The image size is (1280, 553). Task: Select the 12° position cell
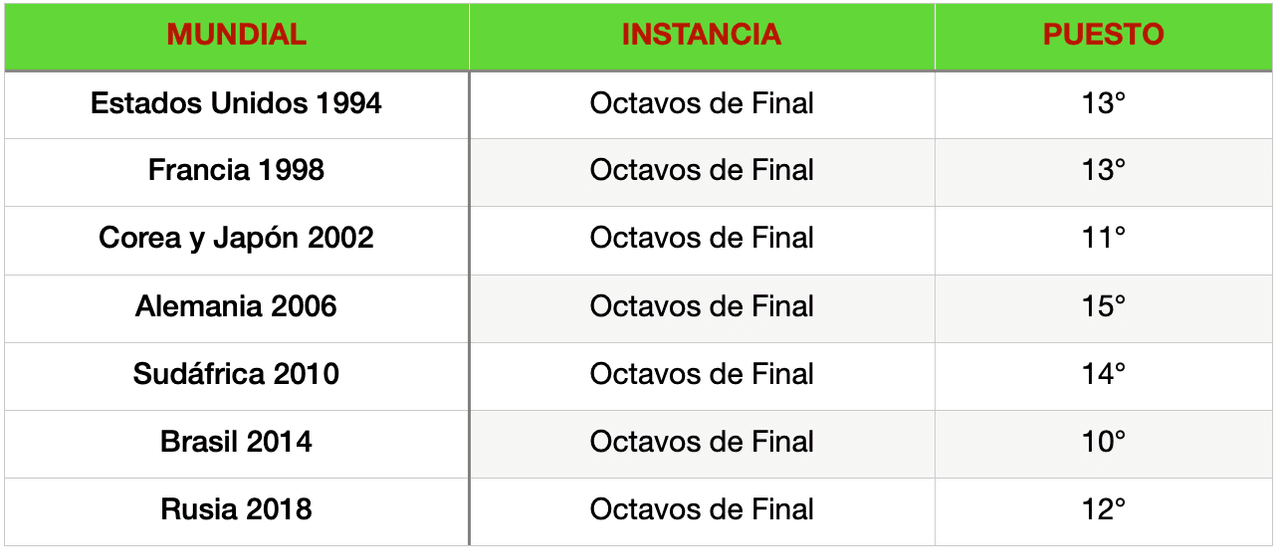[x=1103, y=509]
